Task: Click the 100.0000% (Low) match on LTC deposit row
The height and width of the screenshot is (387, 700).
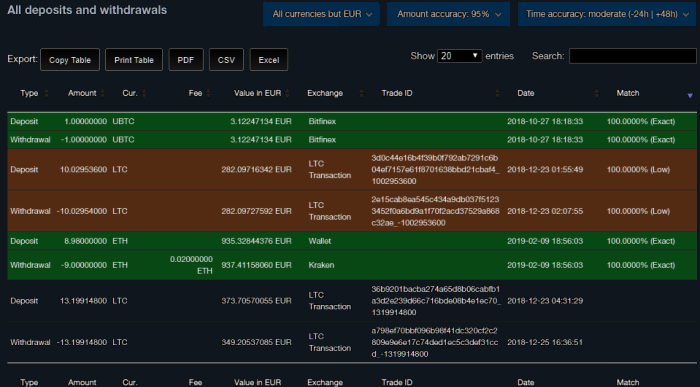Action: (x=638, y=170)
